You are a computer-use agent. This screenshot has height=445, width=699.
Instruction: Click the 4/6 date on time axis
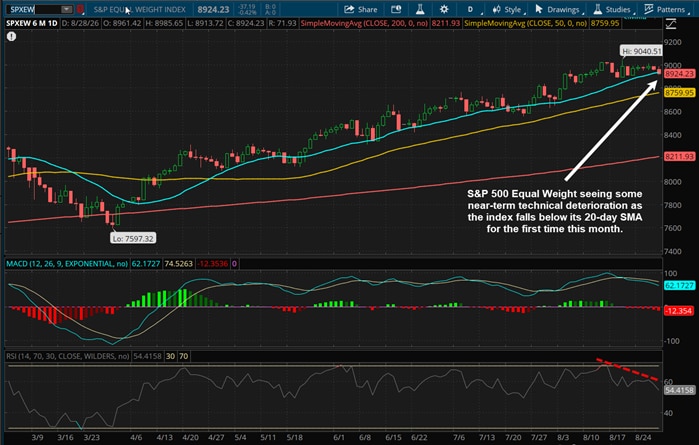[136, 437]
